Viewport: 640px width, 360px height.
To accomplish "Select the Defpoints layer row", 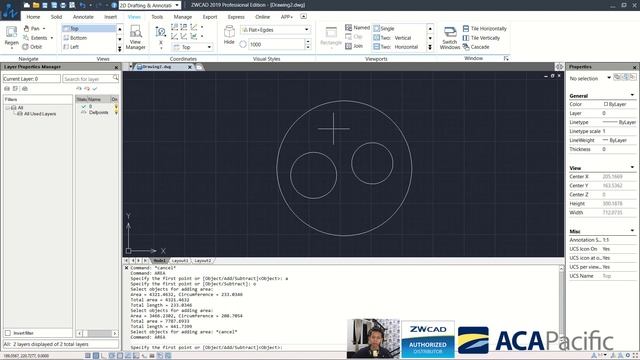I will (x=97, y=112).
